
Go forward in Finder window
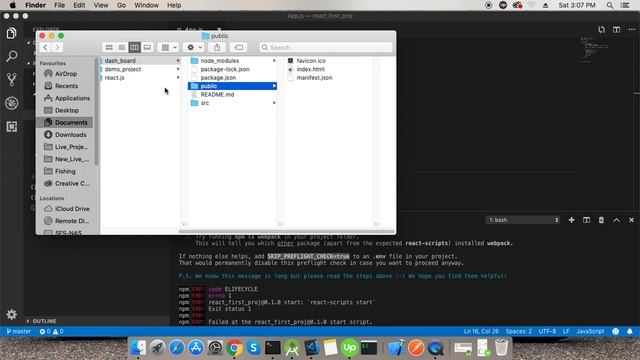click(57, 47)
